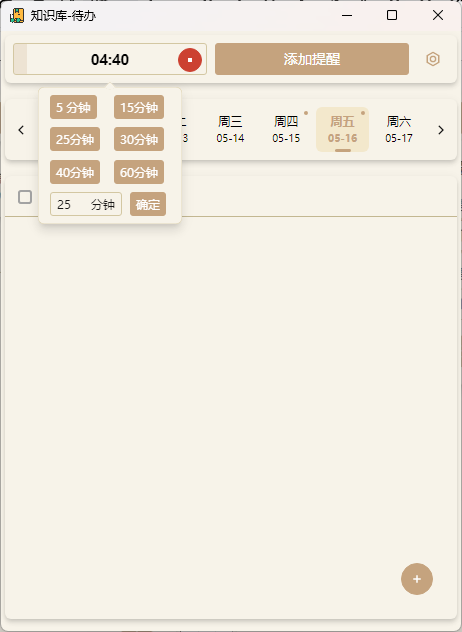The image size is (462, 632).
Task: Pick the 30分钟 timer preset
Action: pyautogui.click(x=139, y=139)
